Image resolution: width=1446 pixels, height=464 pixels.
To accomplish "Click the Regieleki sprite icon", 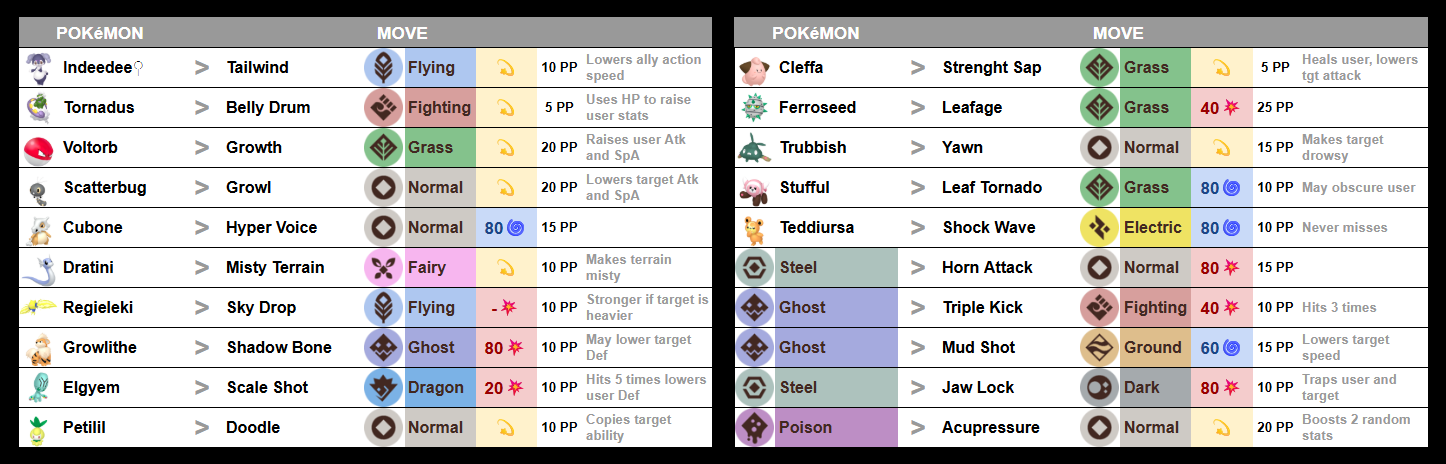I will click(38, 308).
